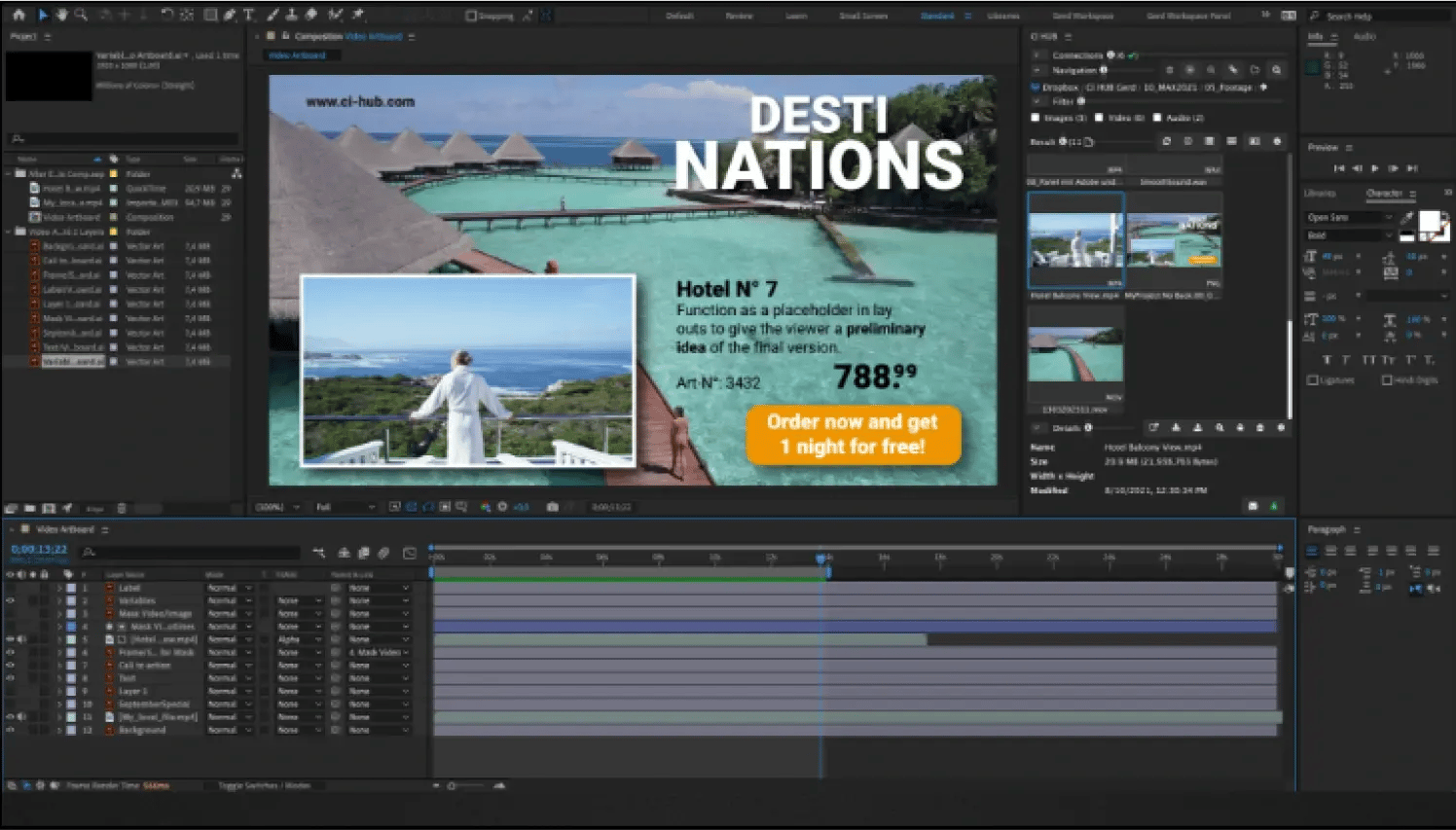Image resolution: width=1456 pixels, height=830 pixels.
Task: Toggle visibility eye of Background layer
Action: coord(11,730)
